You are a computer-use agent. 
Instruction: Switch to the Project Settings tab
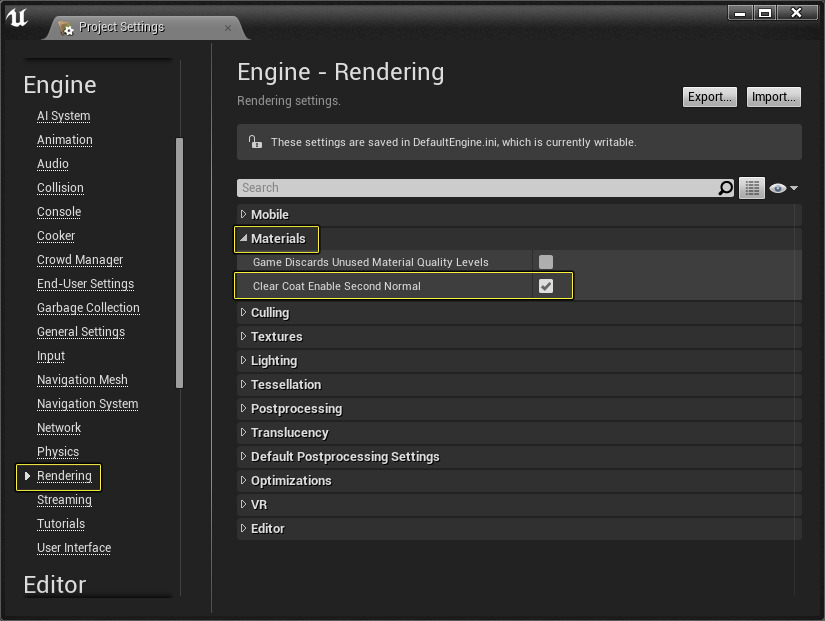click(x=121, y=28)
